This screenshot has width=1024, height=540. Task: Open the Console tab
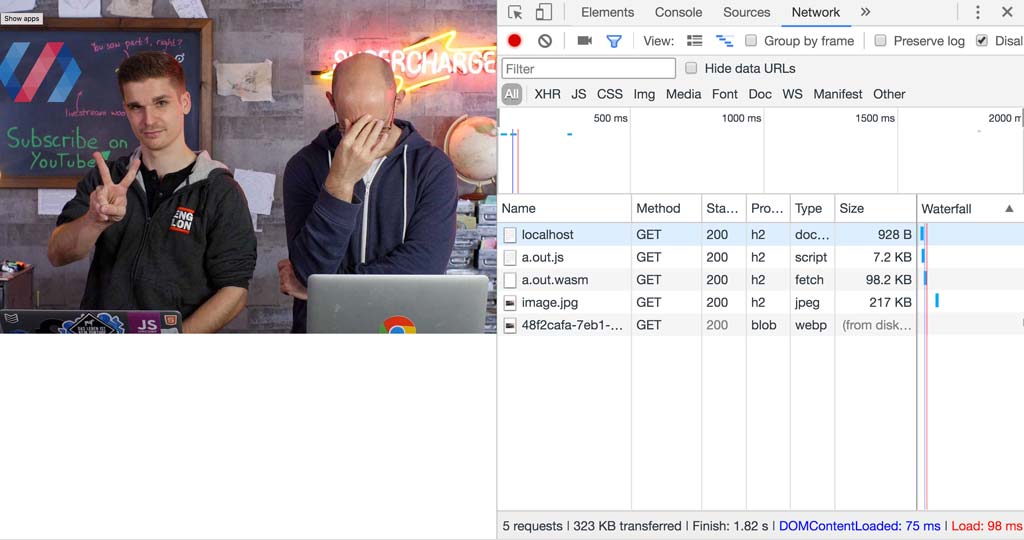(x=678, y=12)
